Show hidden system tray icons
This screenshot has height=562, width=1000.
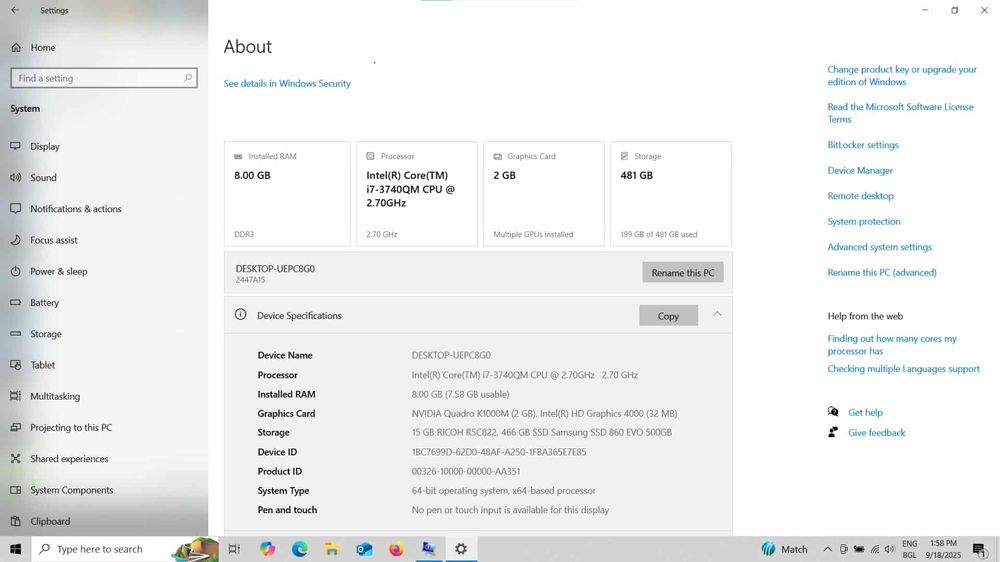point(827,549)
